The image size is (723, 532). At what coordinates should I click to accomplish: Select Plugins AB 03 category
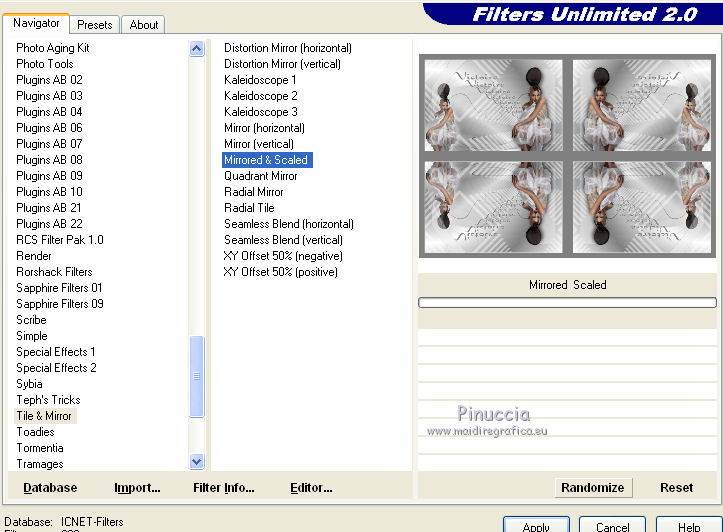click(x=49, y=96)
